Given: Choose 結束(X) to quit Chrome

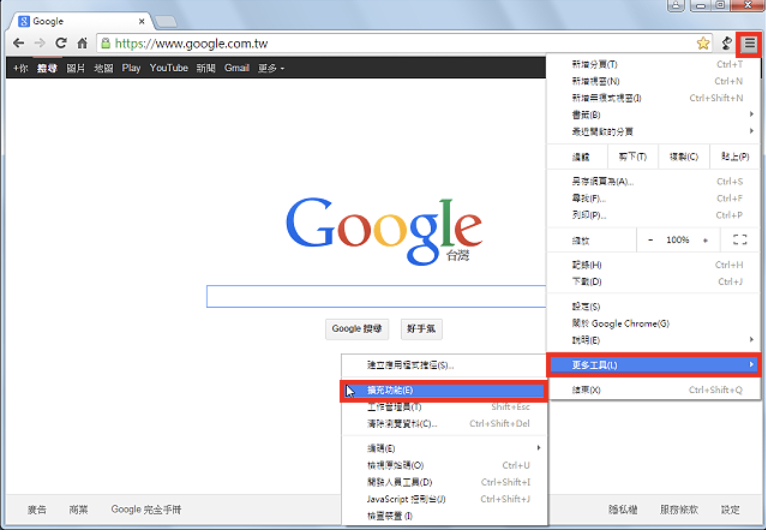Looking at the screenshot, I should 653,390.
